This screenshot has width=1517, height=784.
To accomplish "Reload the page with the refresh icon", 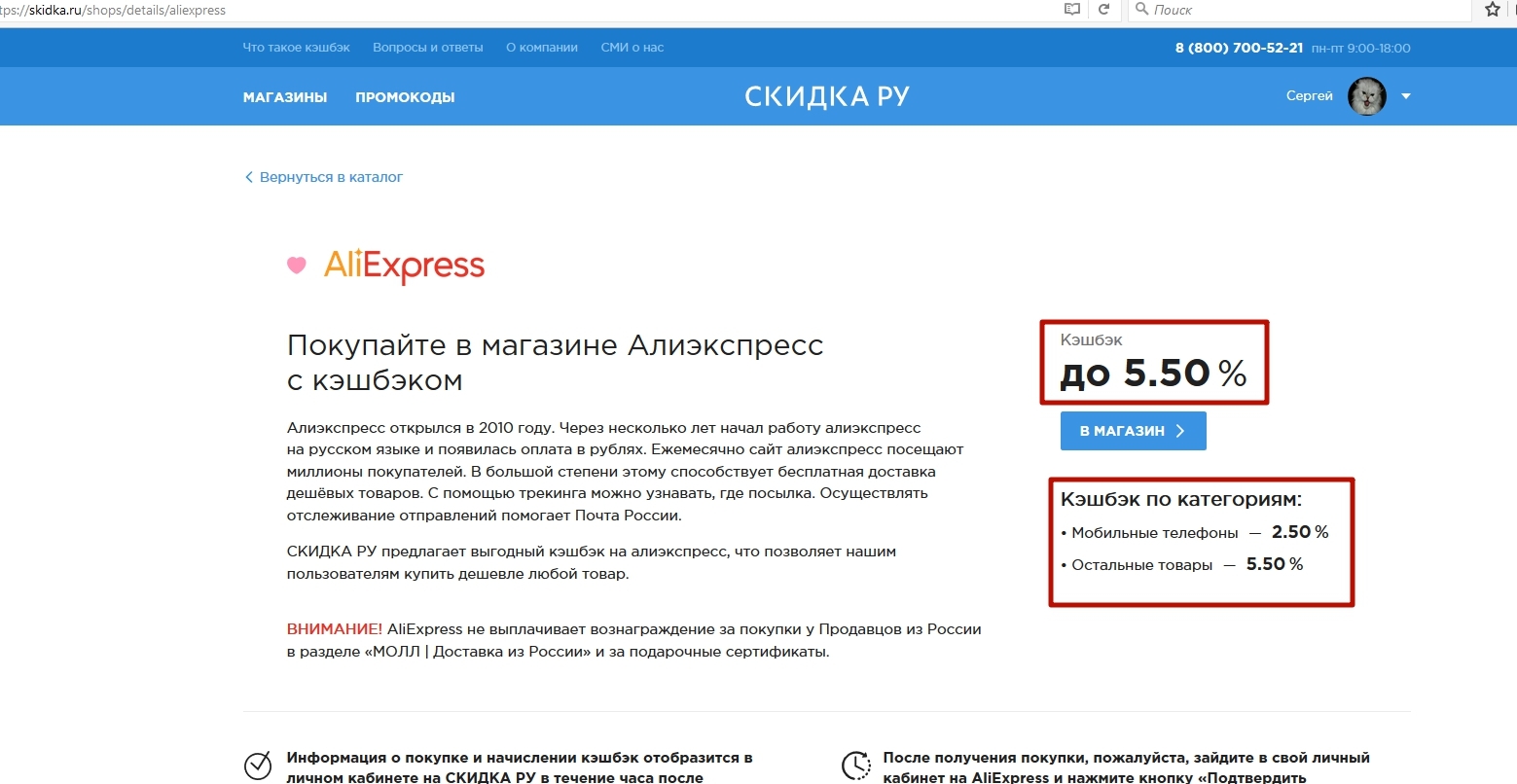I will coord(1103,9).
